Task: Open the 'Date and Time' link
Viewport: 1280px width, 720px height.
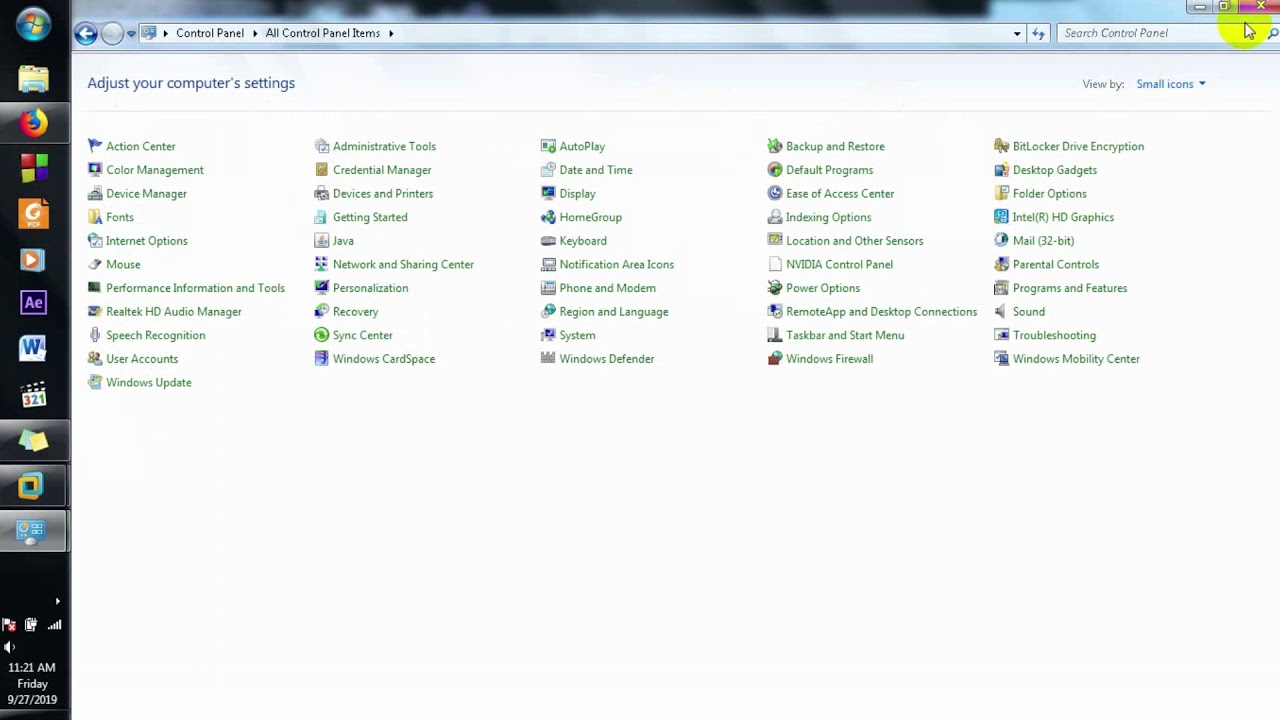Action: (596, 170)
